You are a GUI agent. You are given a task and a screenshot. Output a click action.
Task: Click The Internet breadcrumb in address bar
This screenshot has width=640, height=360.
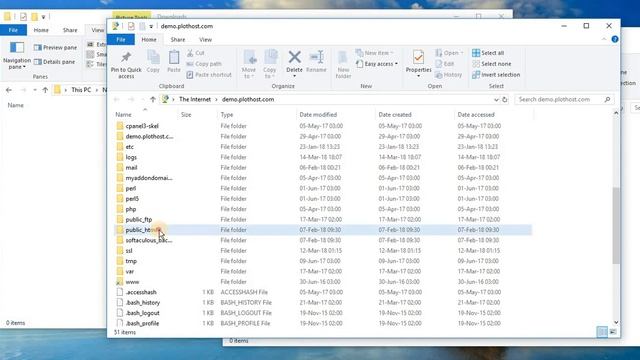click(195, 100)
